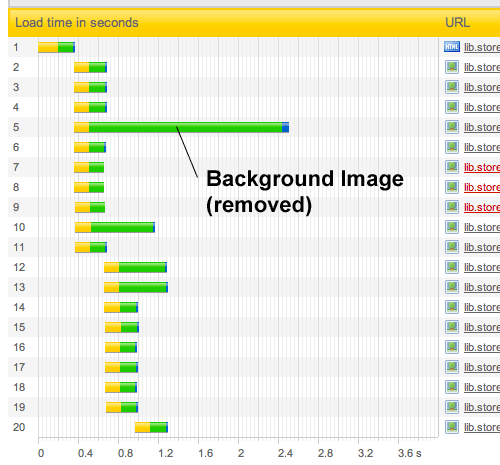Click the image file icon in row 5
Image resolution: width=500 pixels, height=465 pixels.
click(452, 127)
